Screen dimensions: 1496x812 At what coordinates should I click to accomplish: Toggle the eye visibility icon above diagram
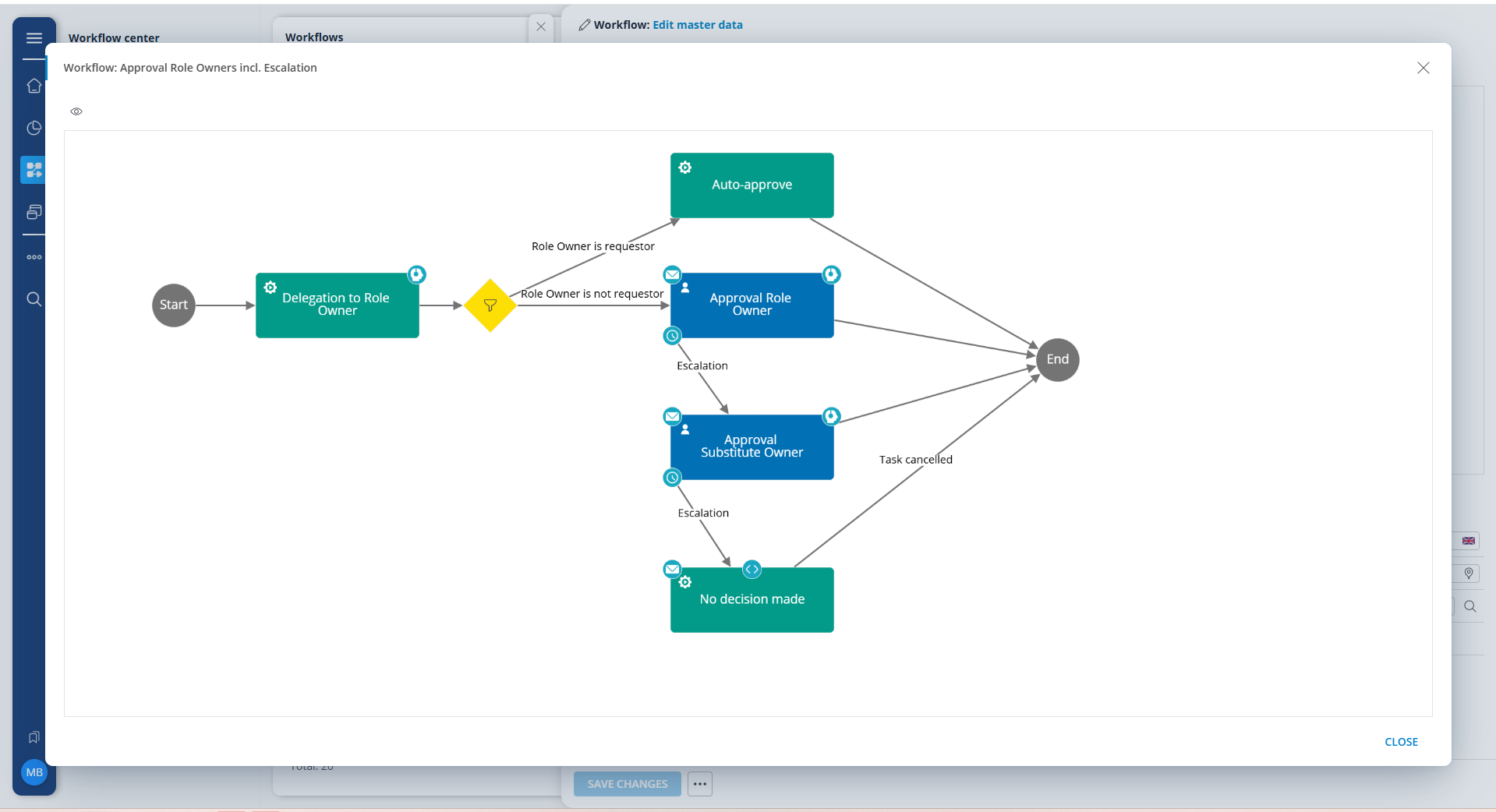tap(76, 111)
